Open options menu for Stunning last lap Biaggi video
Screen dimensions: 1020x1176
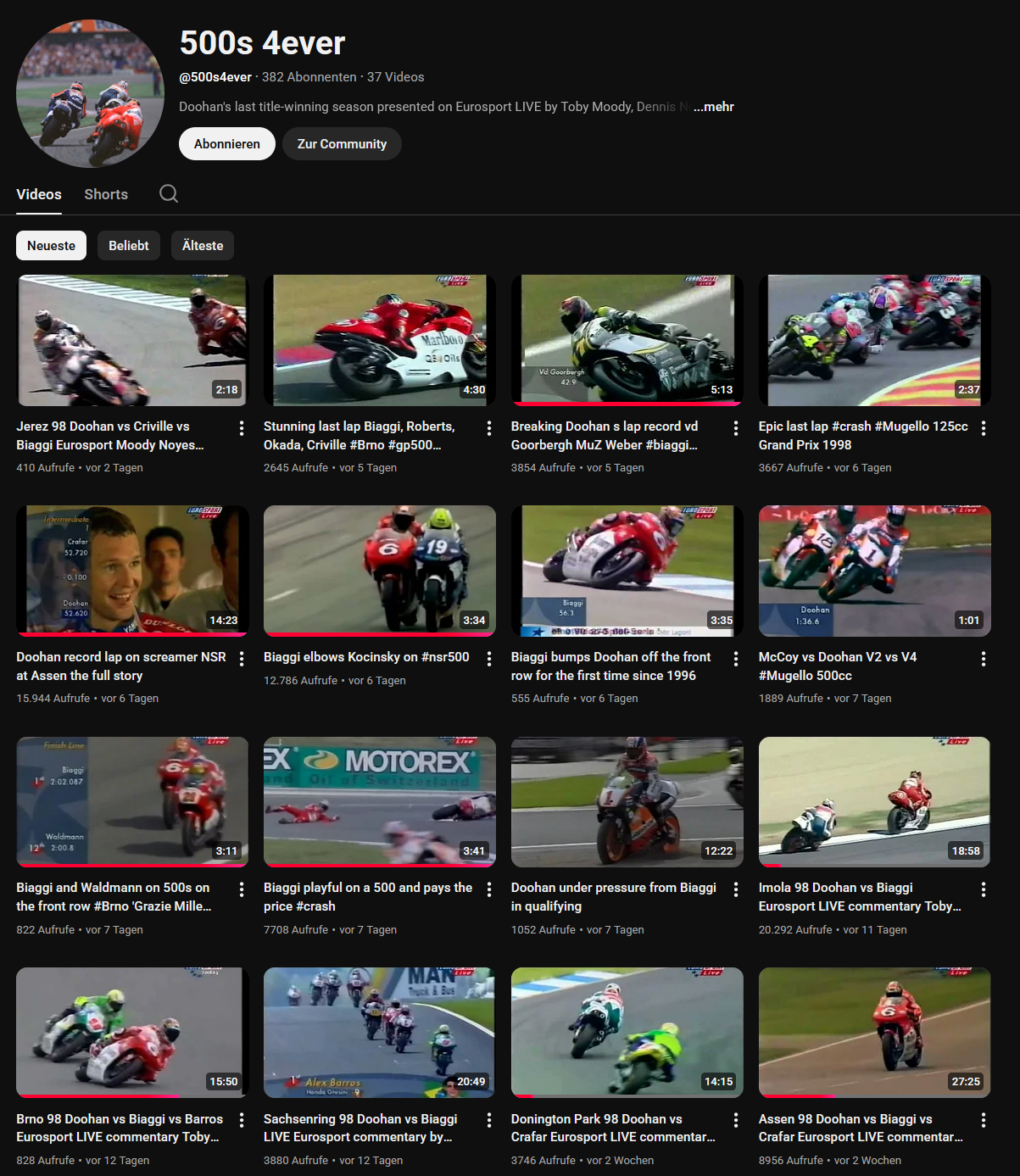click(x=489, y=428)
